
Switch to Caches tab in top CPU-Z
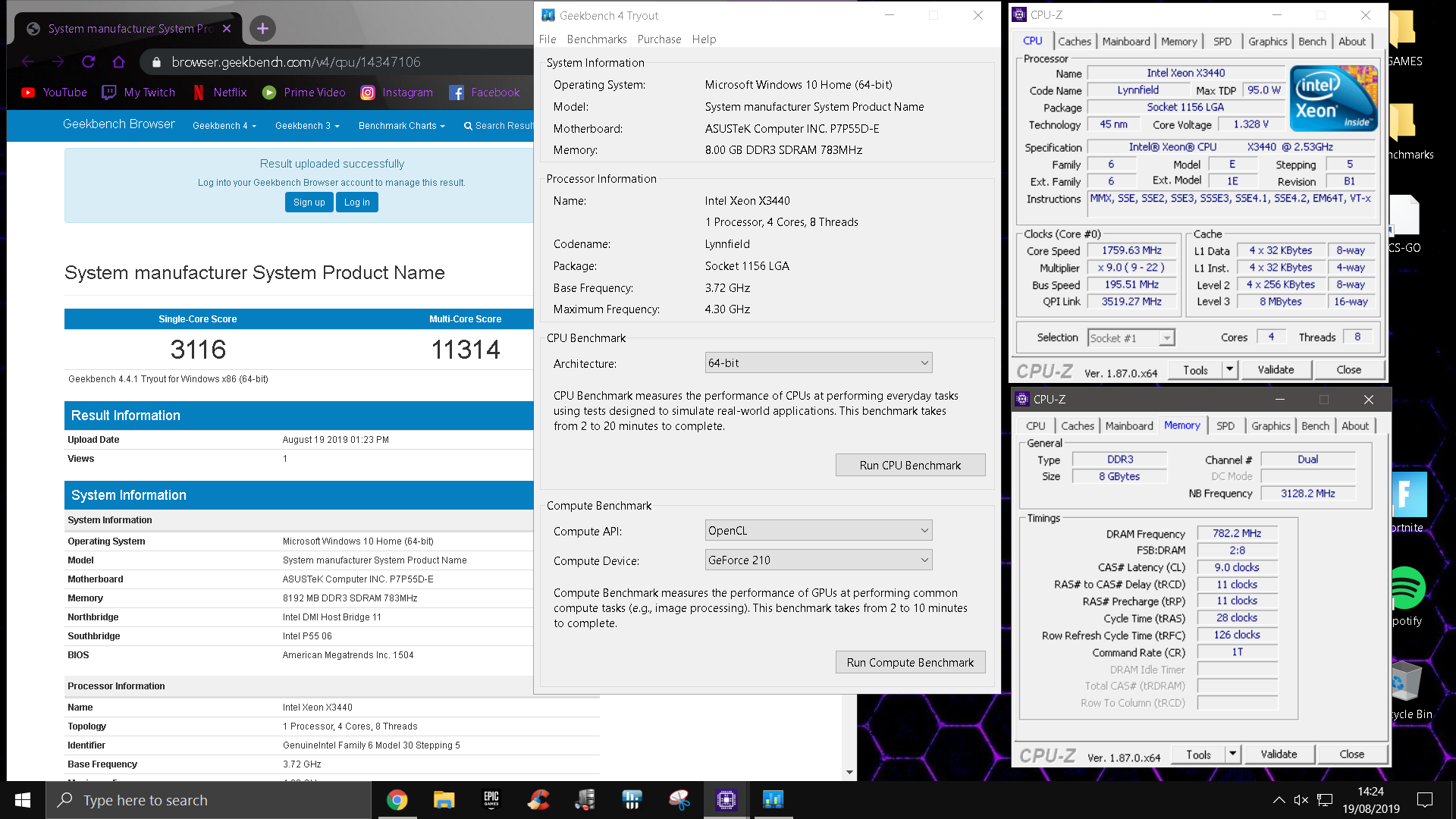pyautogui.click(x=1075, y=42)
